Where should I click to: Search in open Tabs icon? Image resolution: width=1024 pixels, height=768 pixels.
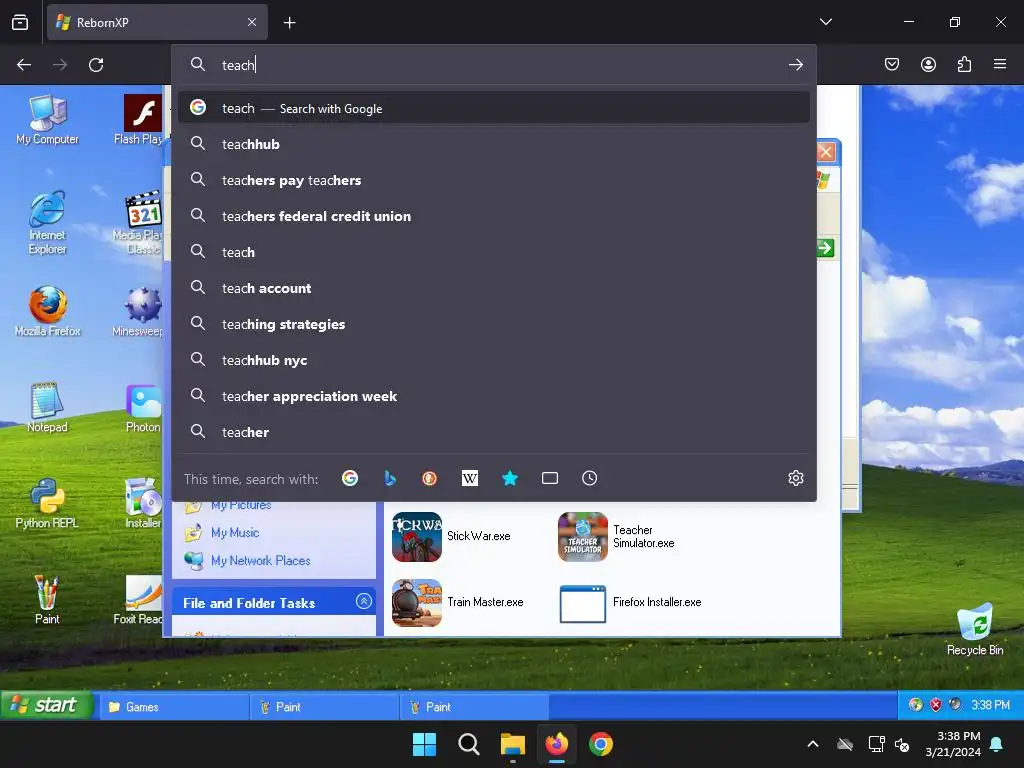coord(550,478)
